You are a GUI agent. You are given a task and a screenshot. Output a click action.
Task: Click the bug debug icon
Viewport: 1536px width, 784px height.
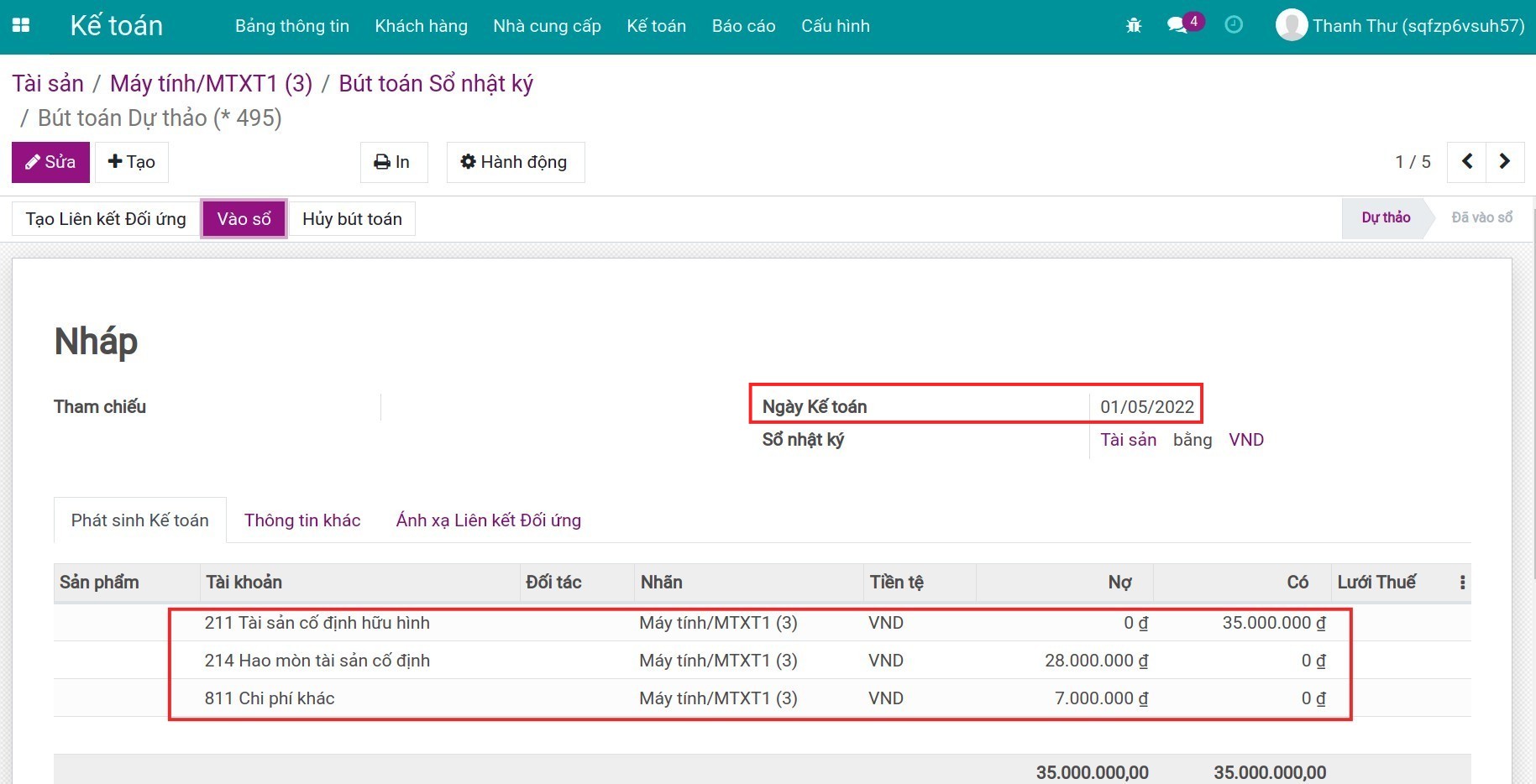1134,25
